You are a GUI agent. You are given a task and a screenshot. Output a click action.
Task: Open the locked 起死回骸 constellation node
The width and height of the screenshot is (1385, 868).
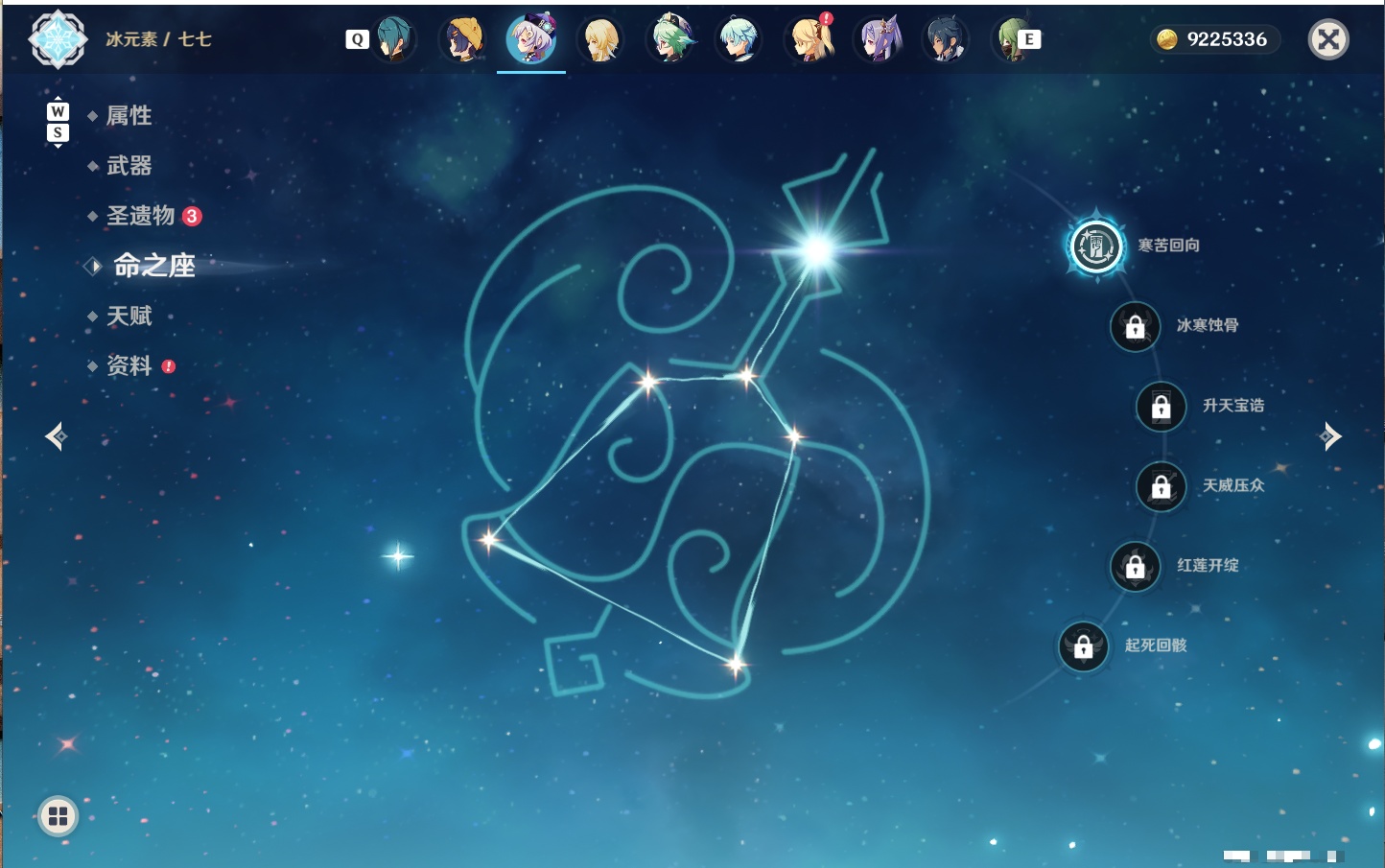click(1083, 646)
